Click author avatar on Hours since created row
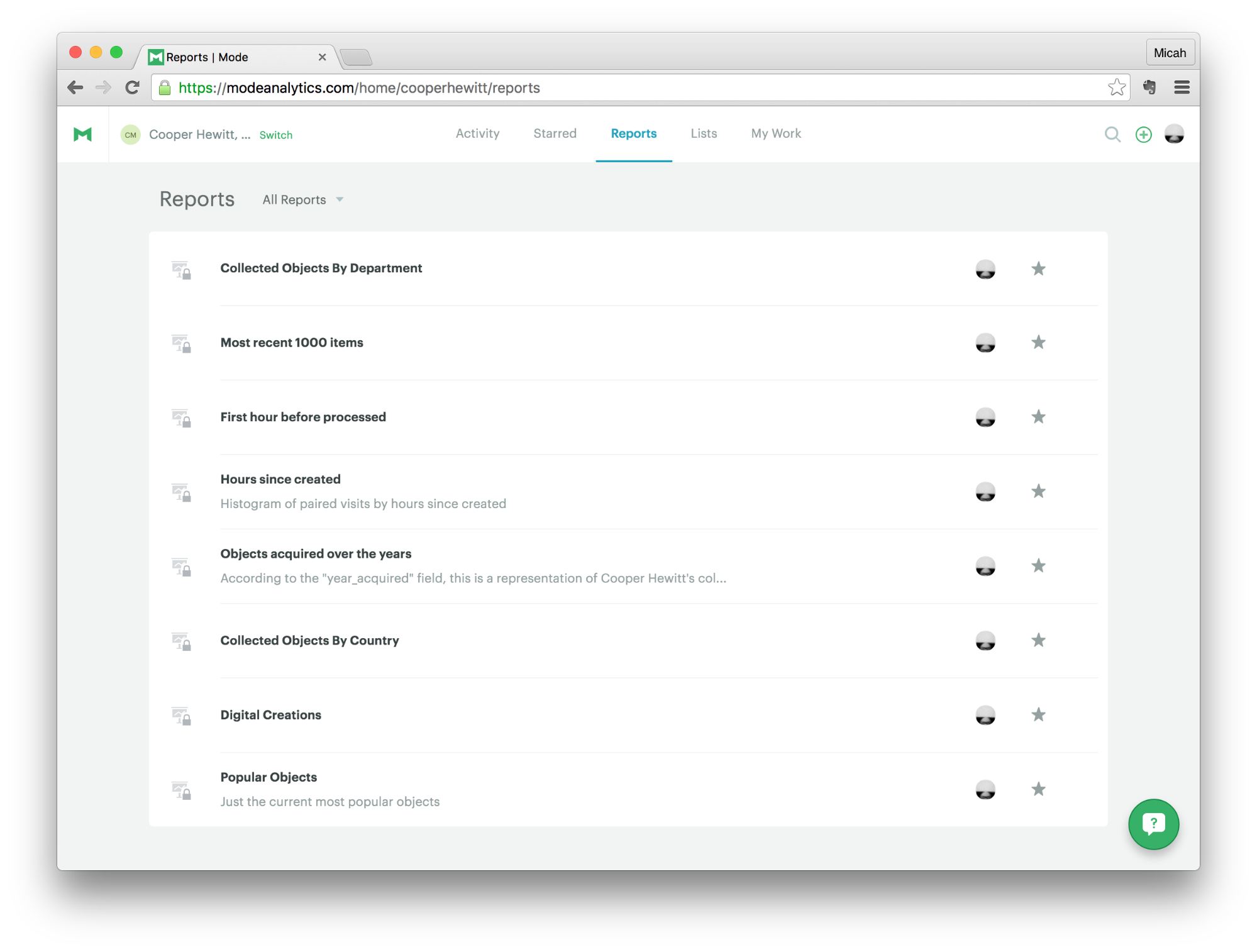1257x952 pixels. [x=985, y=492]
